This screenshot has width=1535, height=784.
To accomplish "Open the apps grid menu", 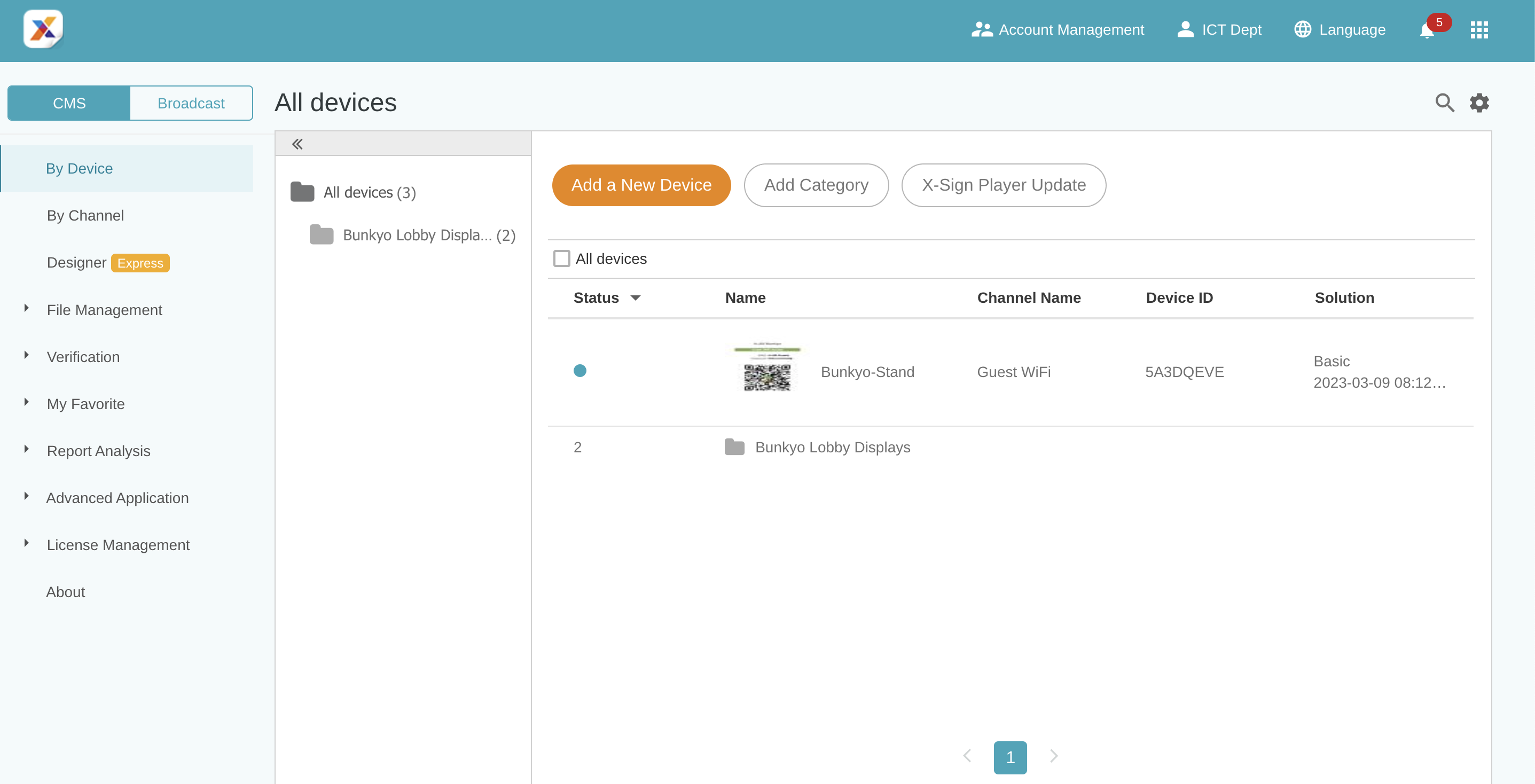I will 1478,30.
